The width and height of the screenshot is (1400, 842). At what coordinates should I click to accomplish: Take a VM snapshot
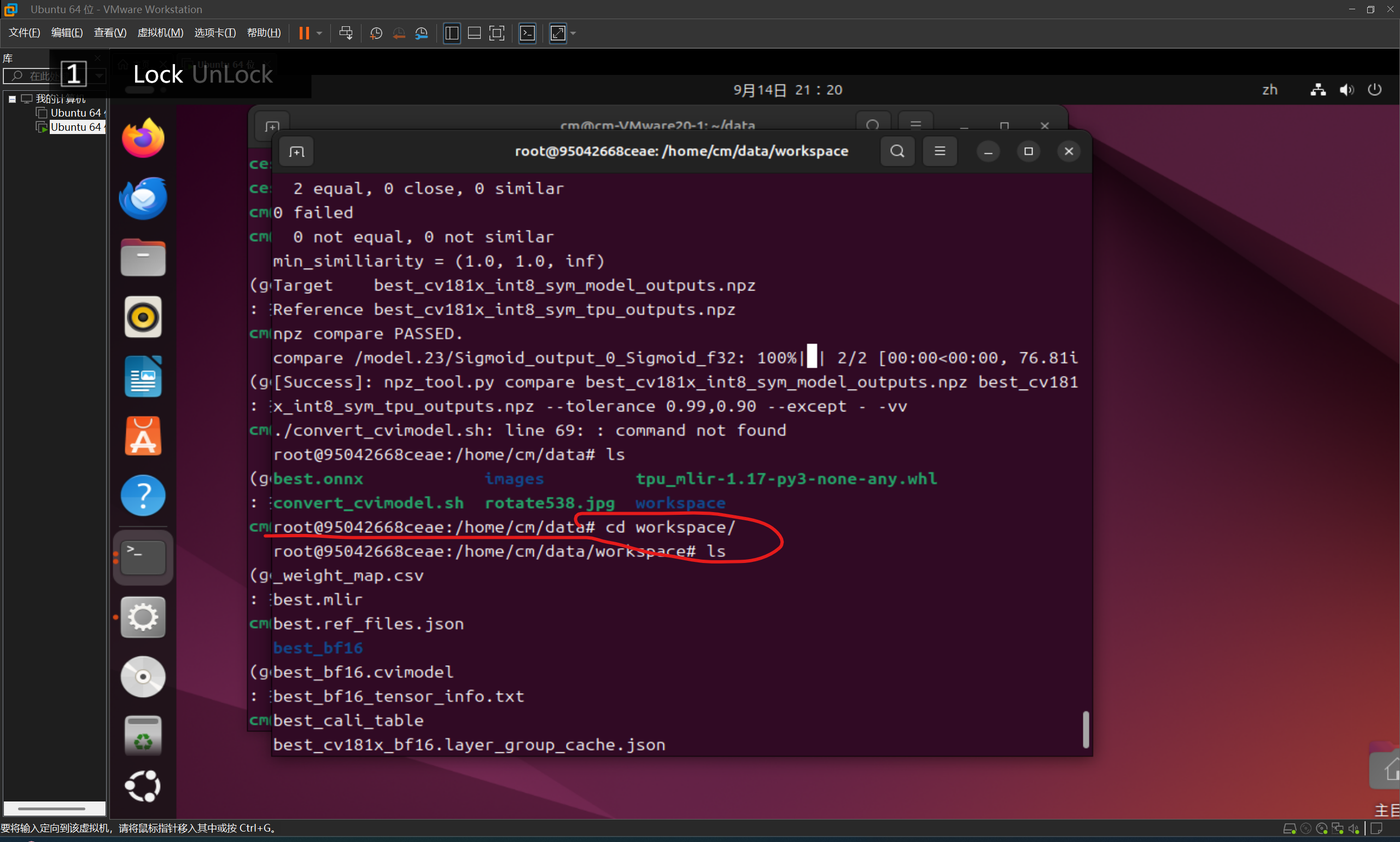coord(375,33)
